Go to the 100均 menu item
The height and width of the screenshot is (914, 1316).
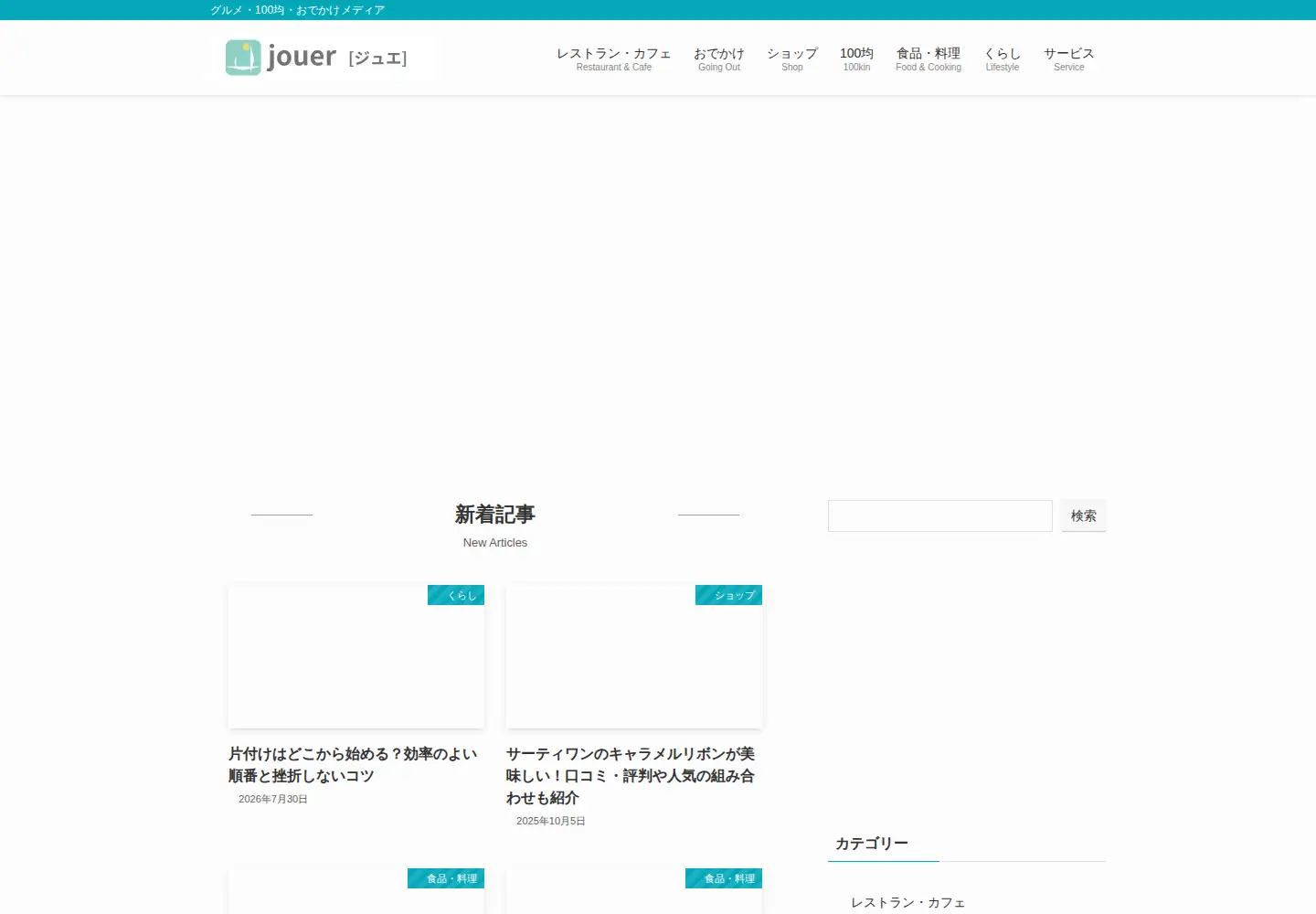click(856, 58)
